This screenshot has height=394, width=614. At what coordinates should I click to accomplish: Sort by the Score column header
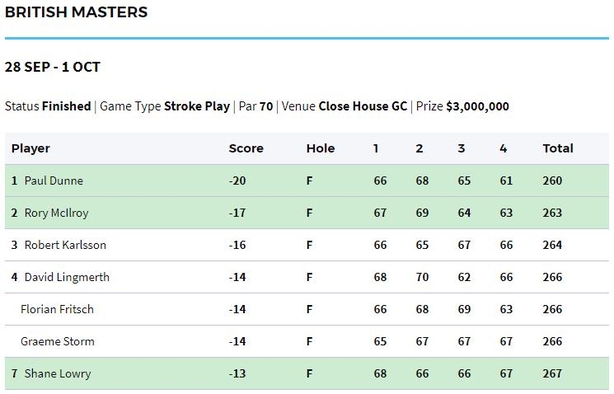point(246,148)
